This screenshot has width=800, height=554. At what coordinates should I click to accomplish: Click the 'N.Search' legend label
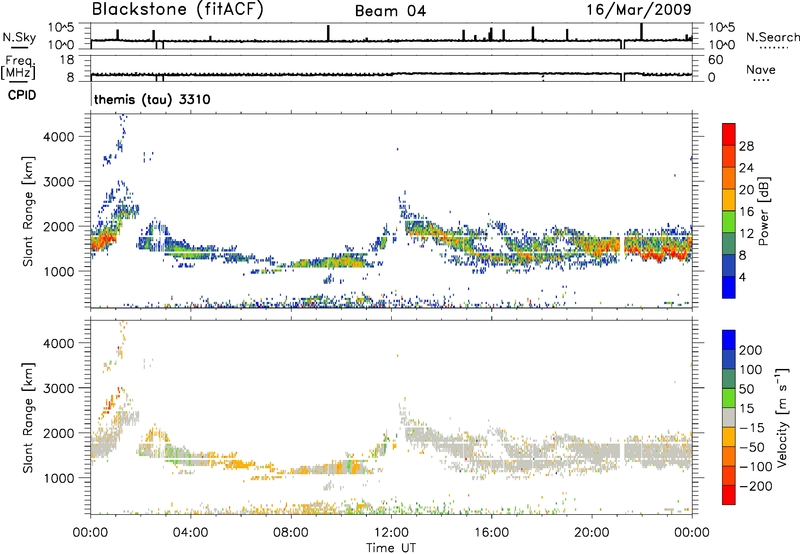[x=772, y=37]
